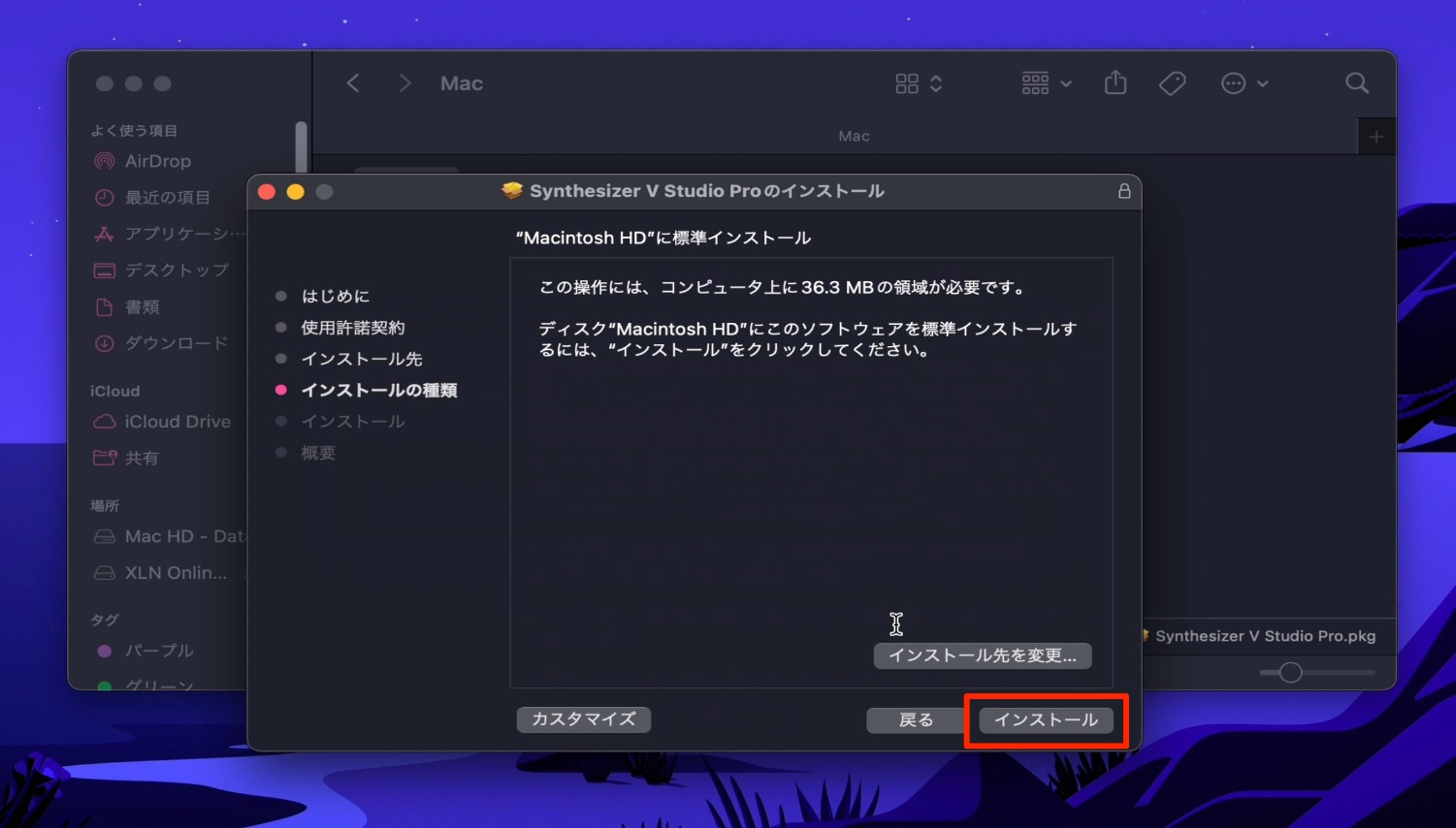Switch Finder icon view mode
This screenshot has height=828, width=1456.
918,83
